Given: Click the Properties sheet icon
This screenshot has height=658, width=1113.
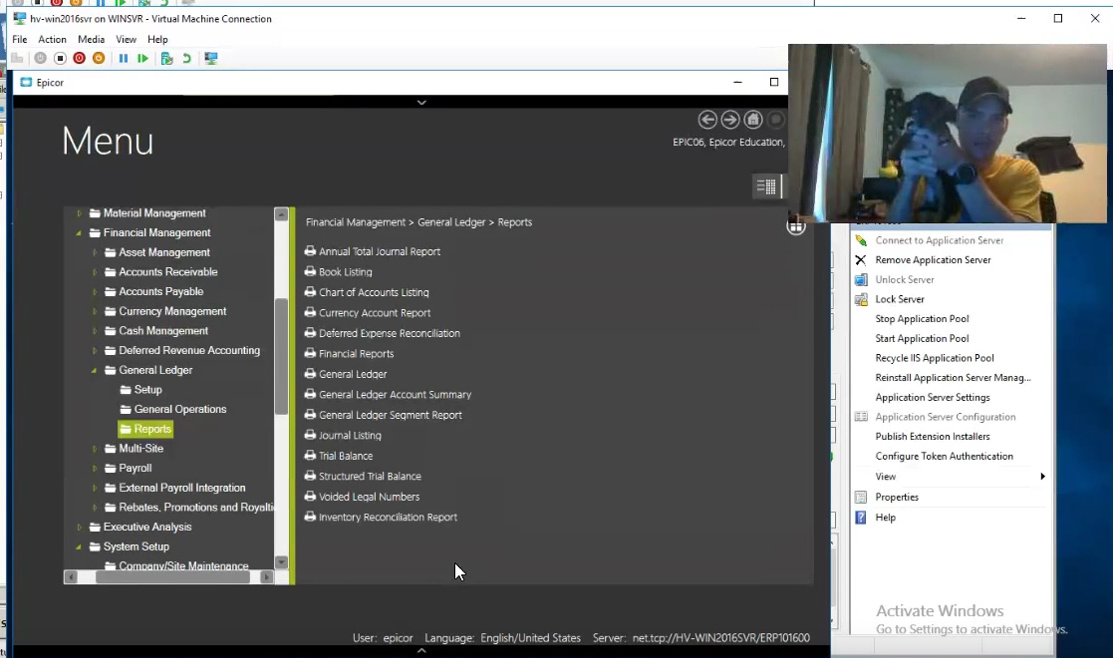Looking at the screenshot, I should [861, 497].
